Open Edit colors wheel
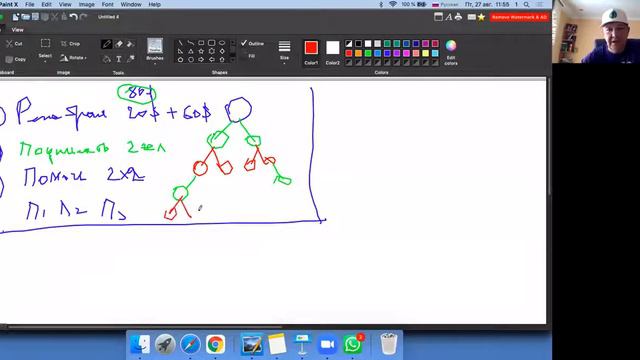This screenshot has width=640, height=360. tap(451, 46)
